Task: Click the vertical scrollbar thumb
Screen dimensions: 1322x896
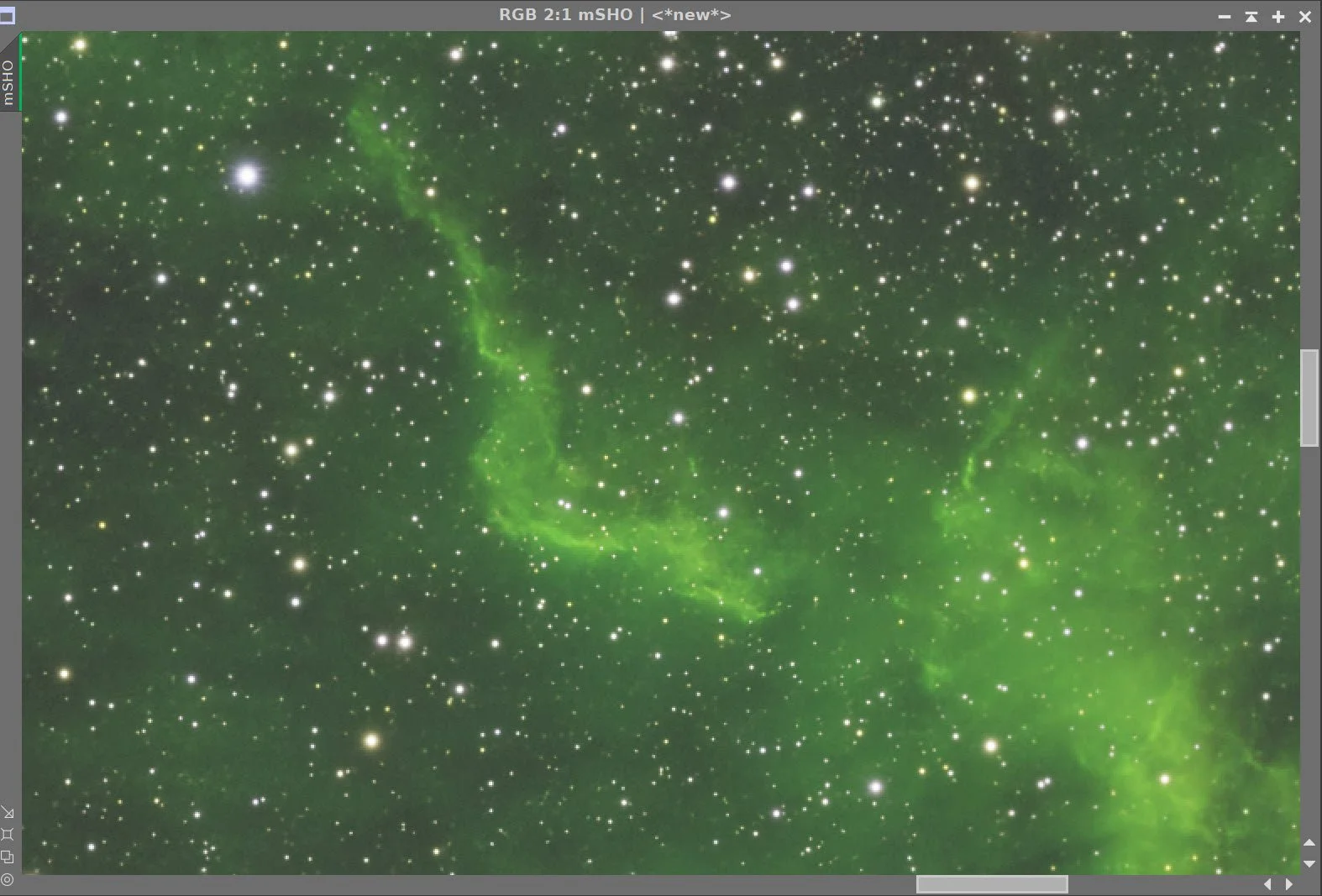Action: (x=1309, y=398)
